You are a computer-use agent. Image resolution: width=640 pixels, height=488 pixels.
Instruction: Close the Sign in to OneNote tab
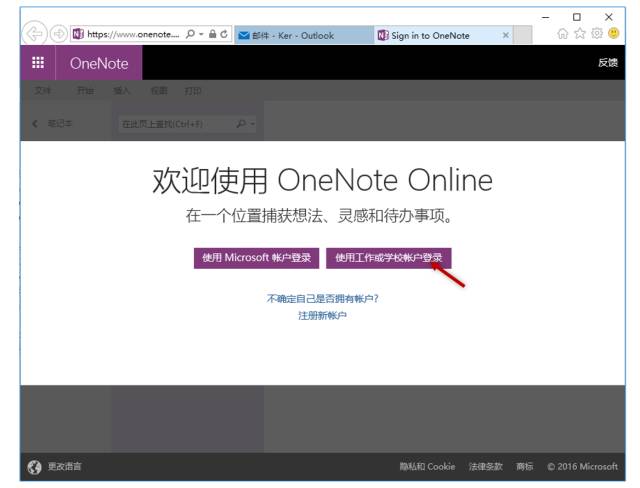tap(505, 35)
